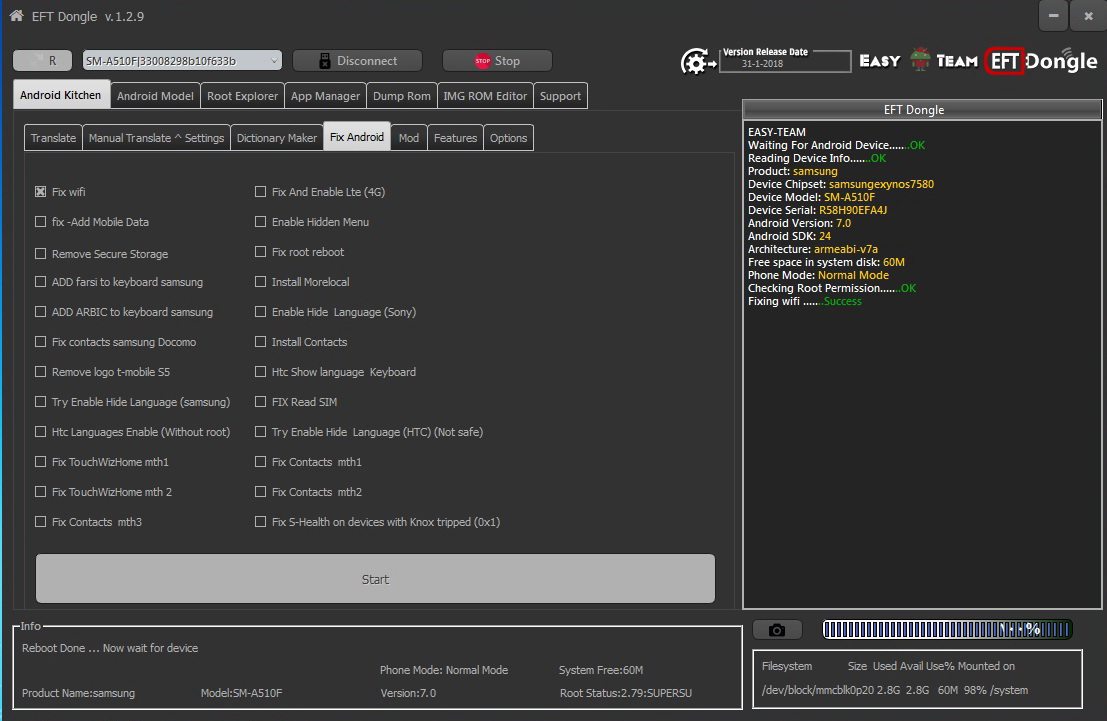Enable fix -Add Mobile Data checkbox
Viewport: 1107px width, 721px height.
coord(40,222)
